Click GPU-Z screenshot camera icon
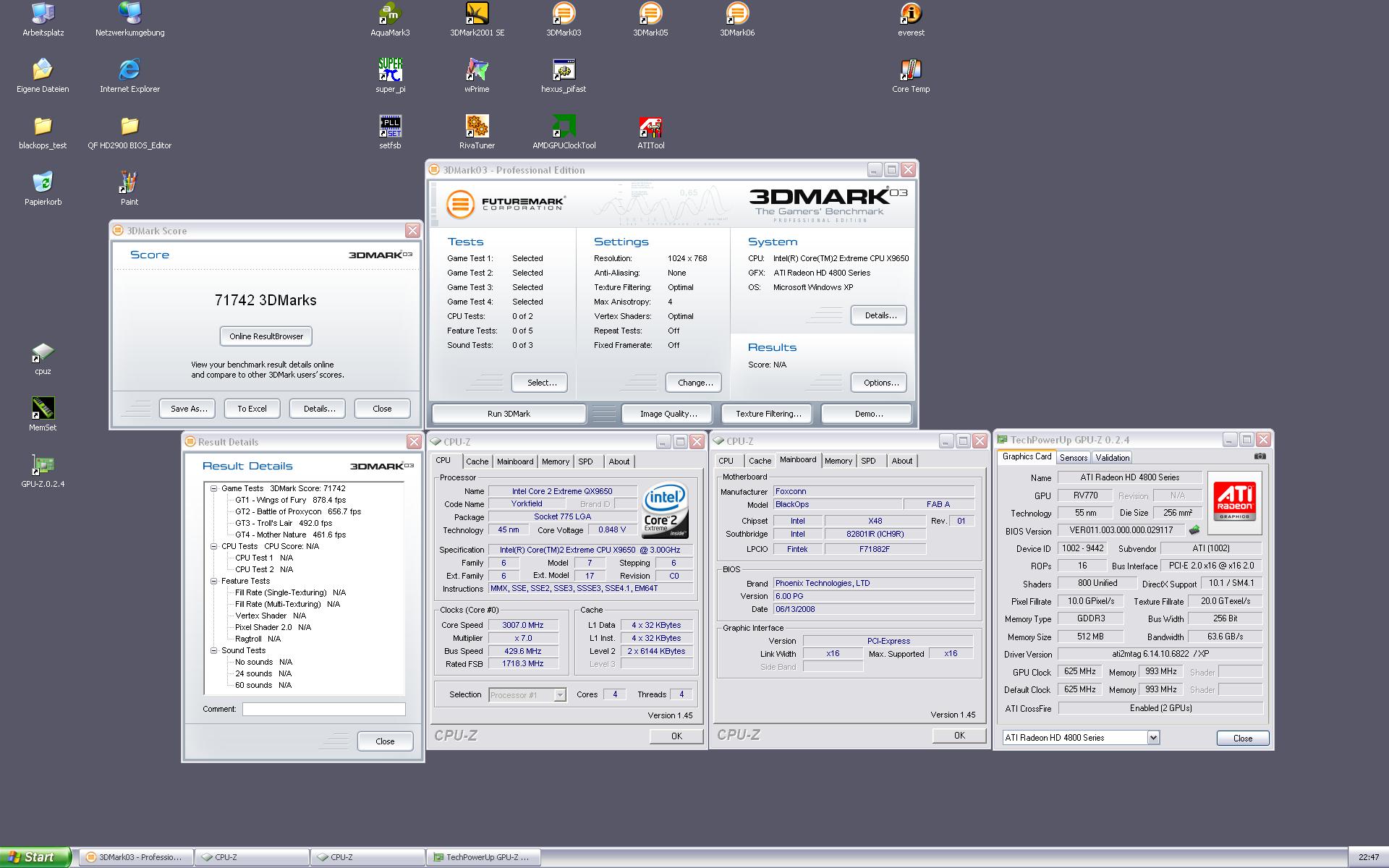The image size is (1389, 868). pyautogui.click(x=1260, y=456)
